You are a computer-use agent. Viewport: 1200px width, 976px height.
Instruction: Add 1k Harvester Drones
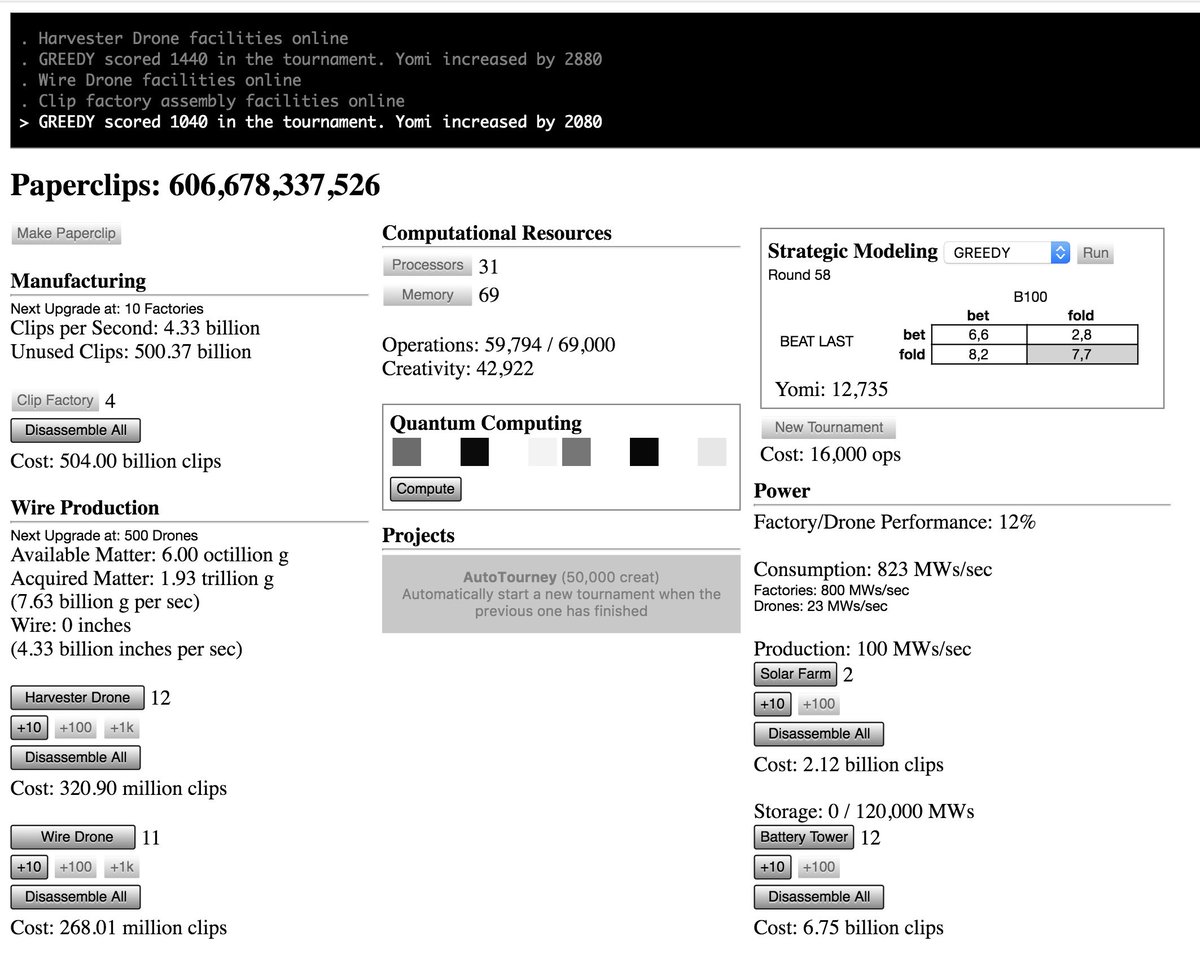pos(121,728)
